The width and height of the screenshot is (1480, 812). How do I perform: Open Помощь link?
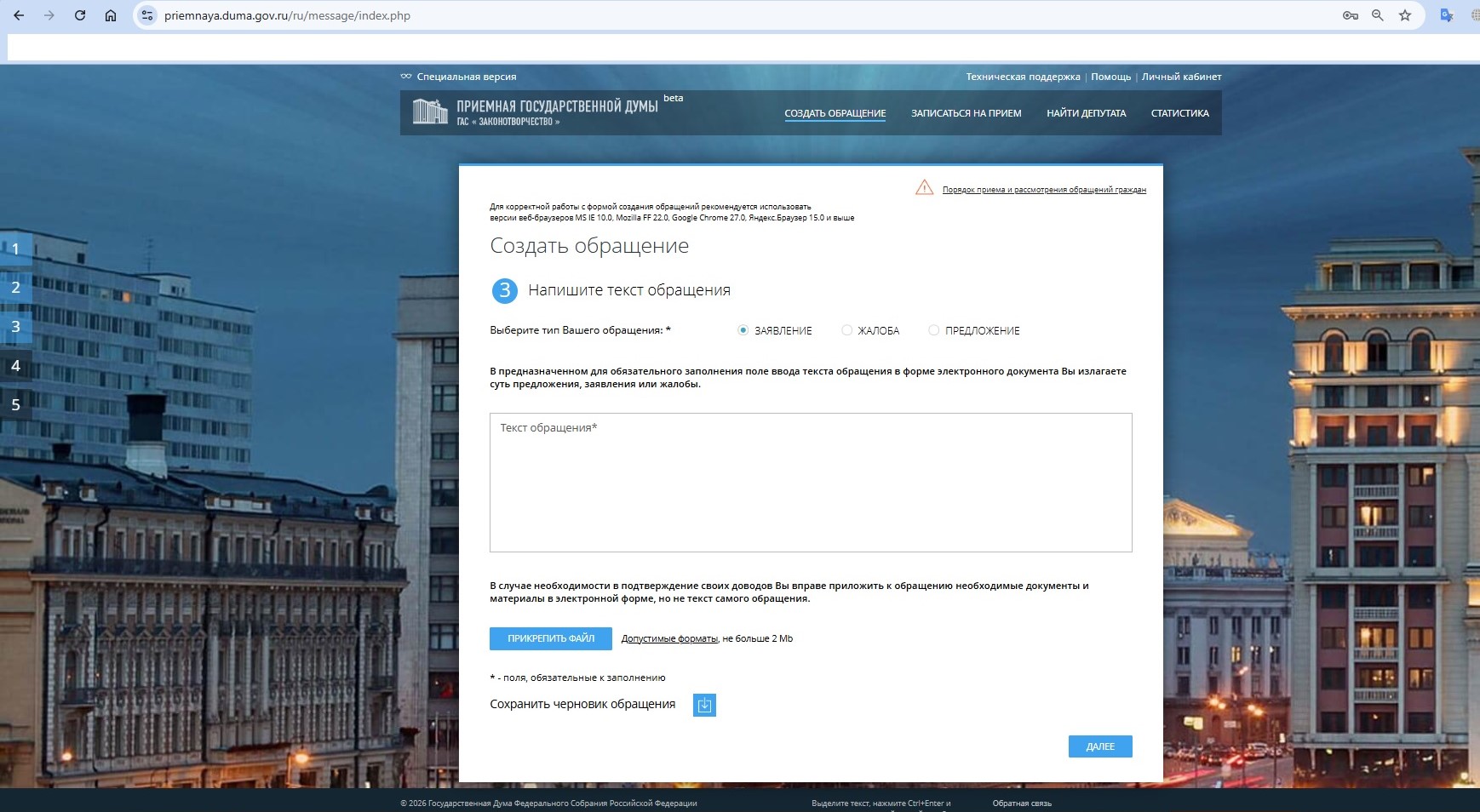1111,77
